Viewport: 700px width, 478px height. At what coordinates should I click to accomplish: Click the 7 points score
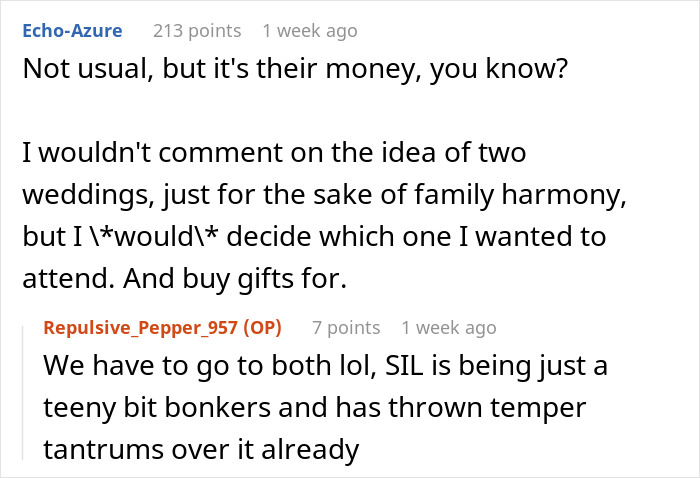[345, 327]
